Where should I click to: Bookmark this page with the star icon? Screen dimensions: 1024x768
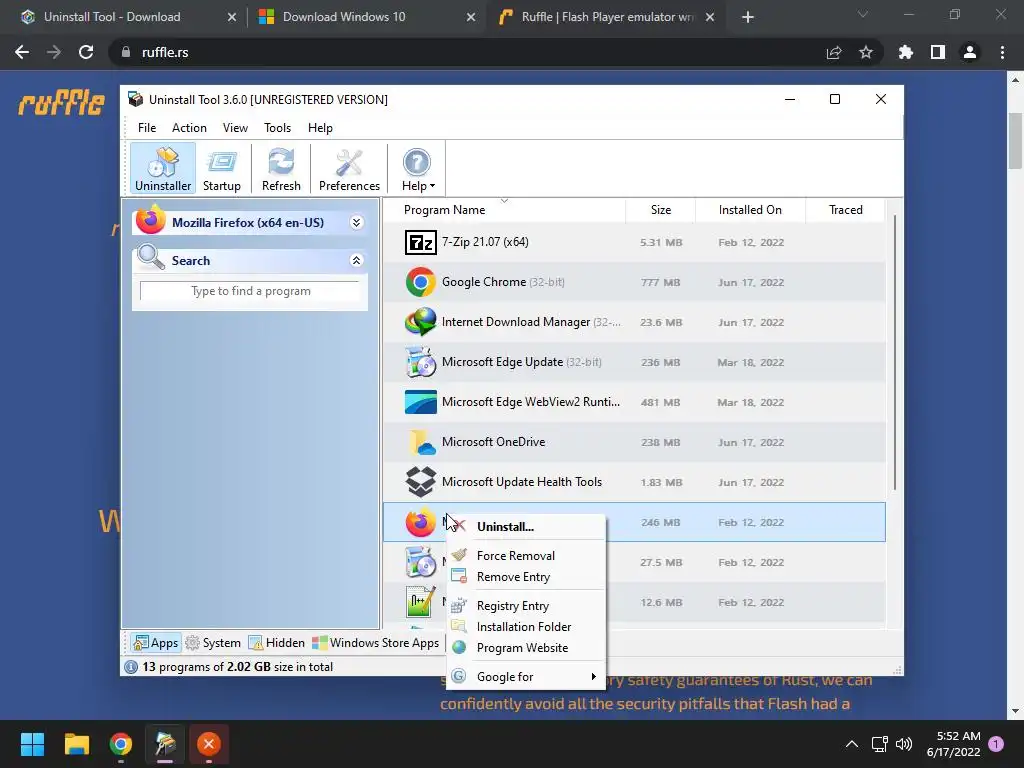click(865, 52)
